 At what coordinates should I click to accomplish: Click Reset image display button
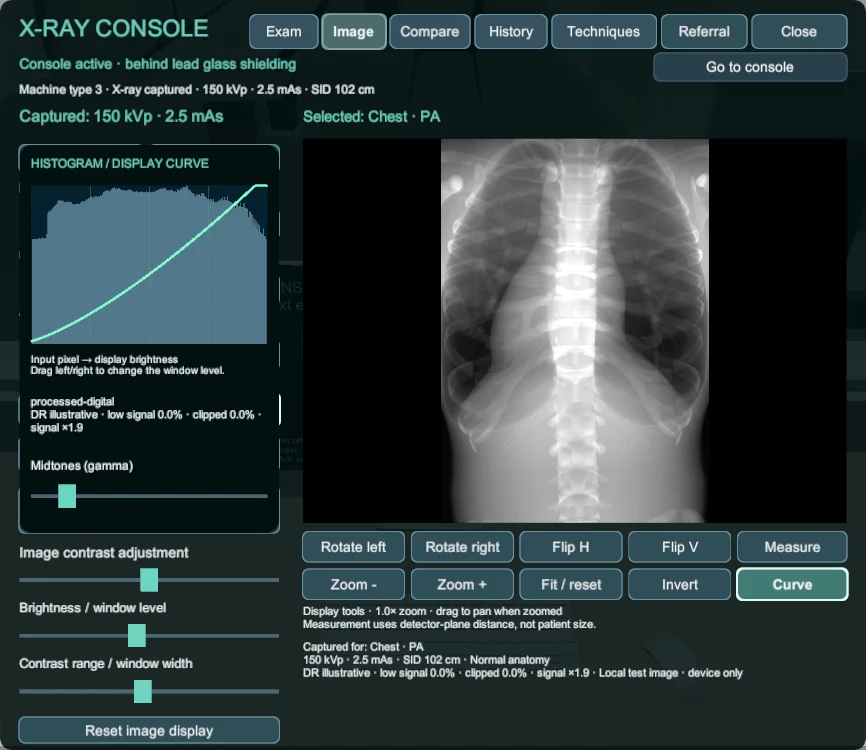(149, 731)
